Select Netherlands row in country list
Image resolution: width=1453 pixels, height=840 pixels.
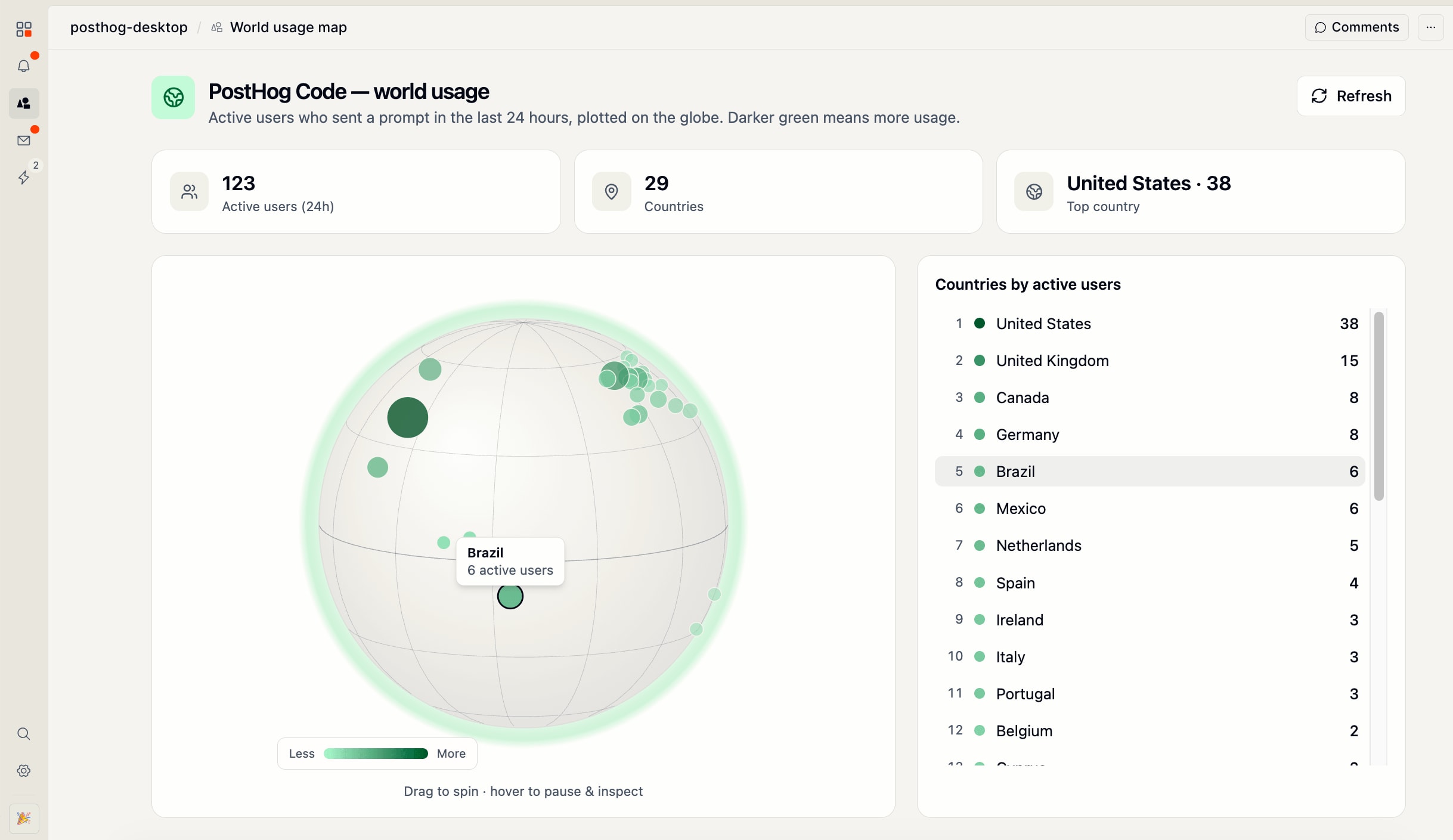[1149, 545]
